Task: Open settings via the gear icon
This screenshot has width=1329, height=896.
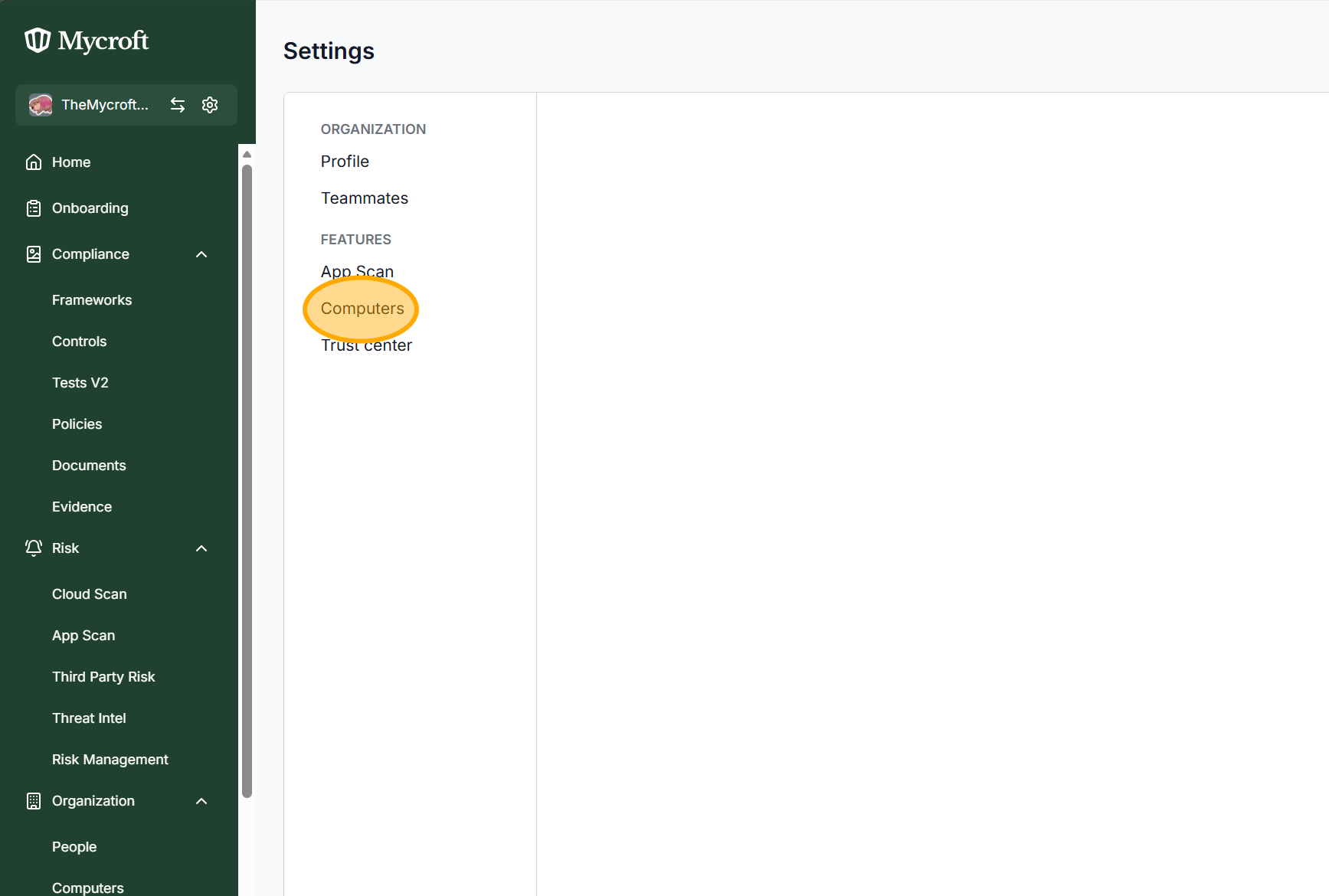Action: point(210,105)
